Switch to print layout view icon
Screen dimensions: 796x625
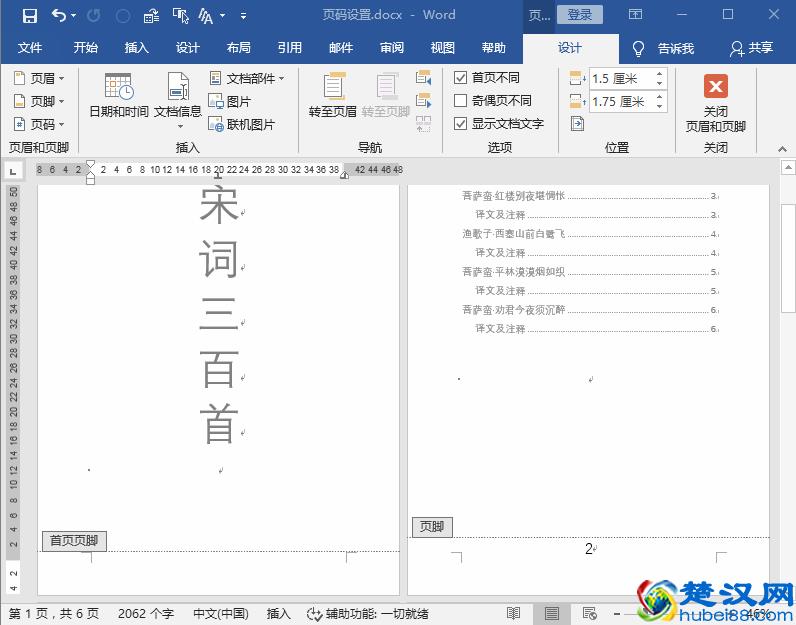tap(551, 613)
